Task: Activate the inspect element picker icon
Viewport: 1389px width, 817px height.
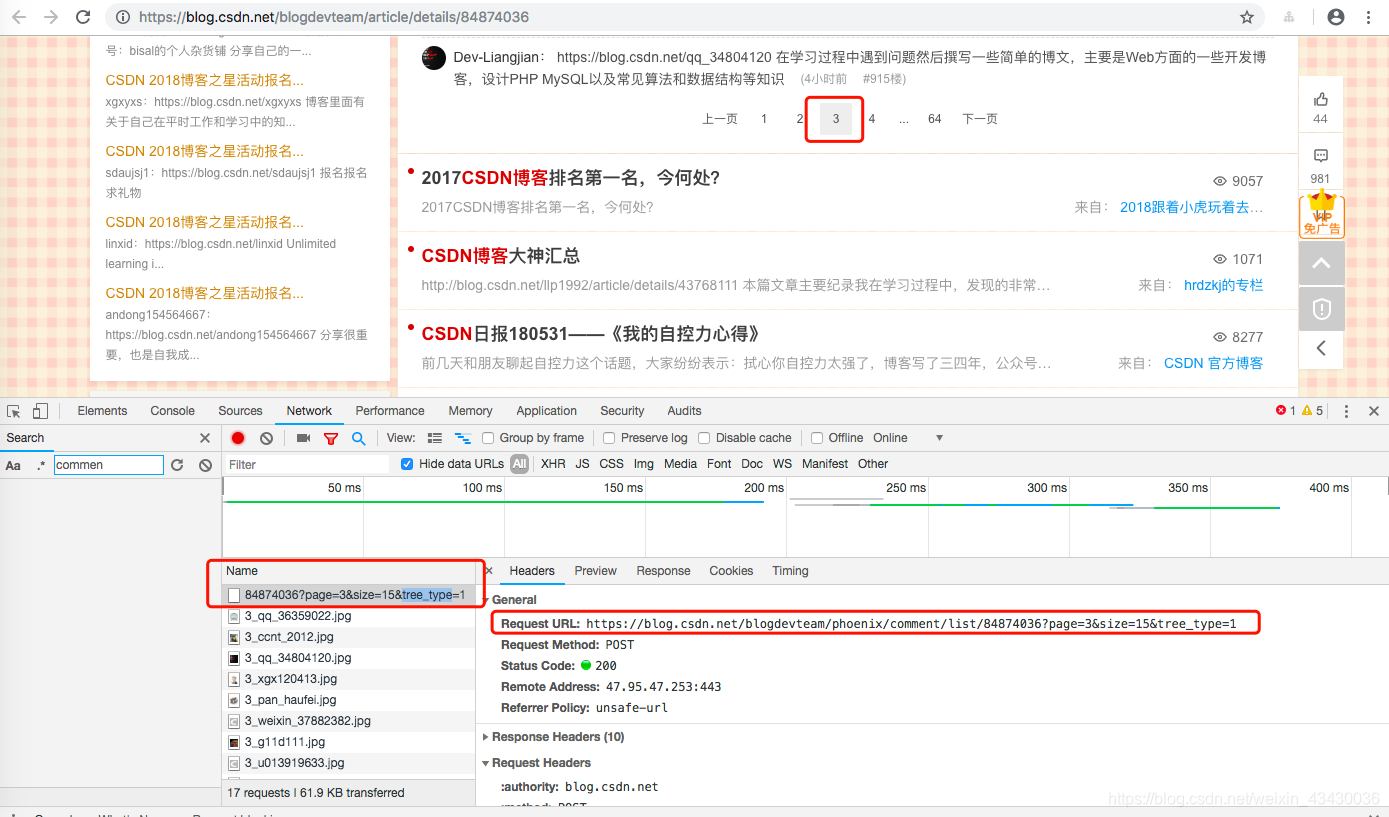Action: [x=14, y=411]
